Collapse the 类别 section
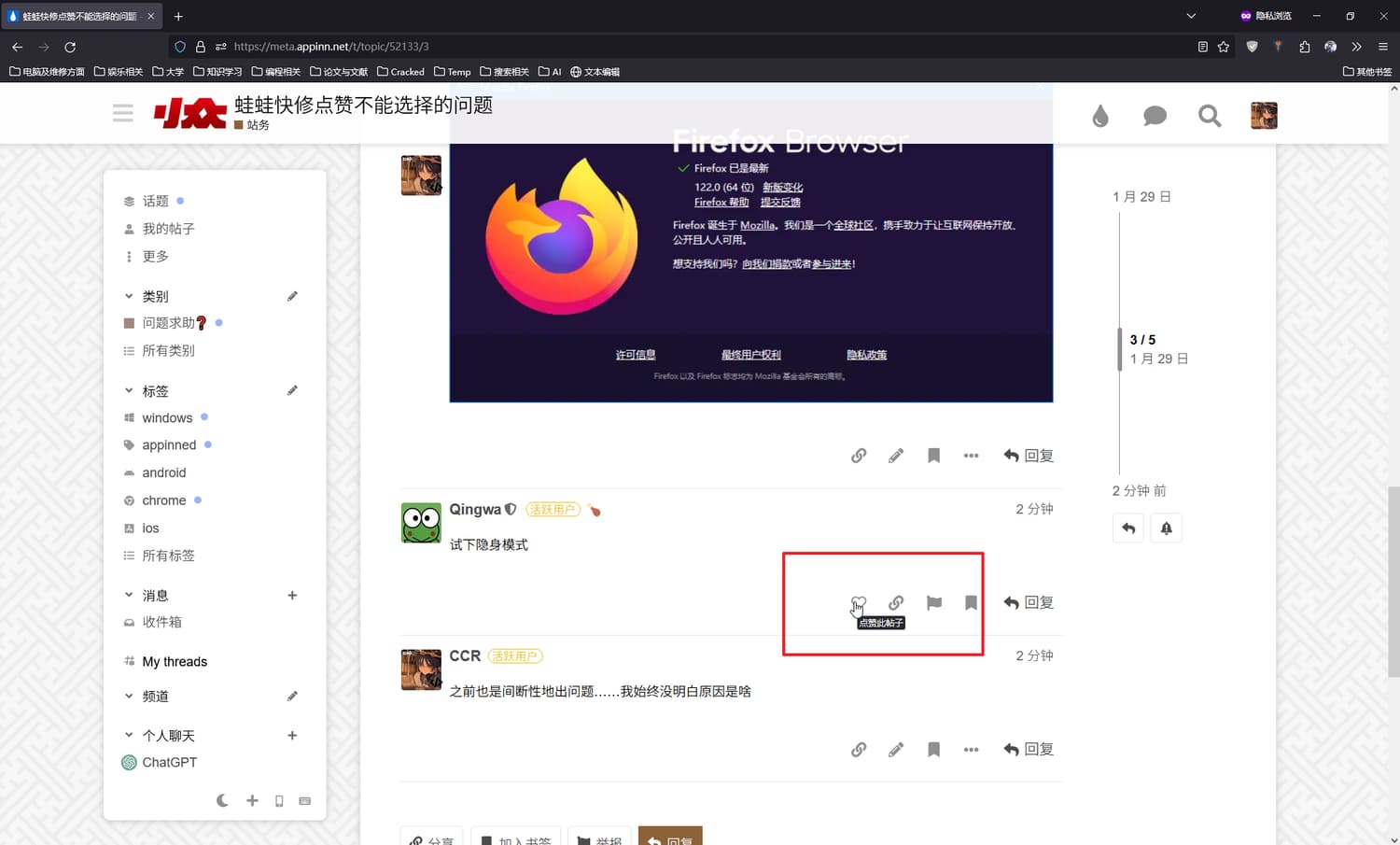 tap(129, 296)
